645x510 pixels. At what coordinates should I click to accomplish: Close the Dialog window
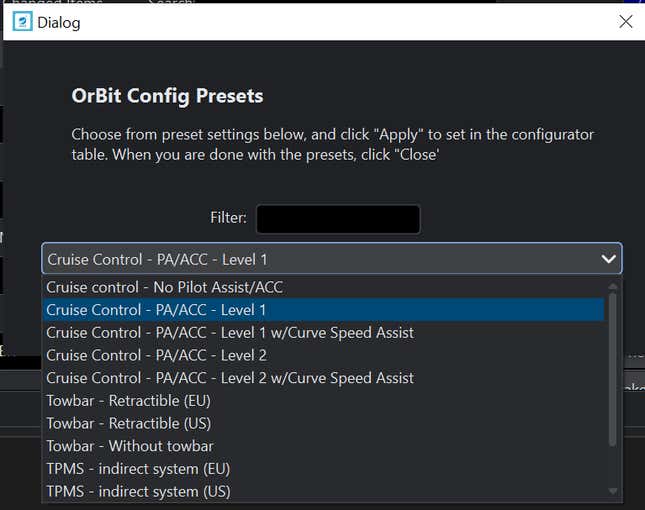pos(626,21)
